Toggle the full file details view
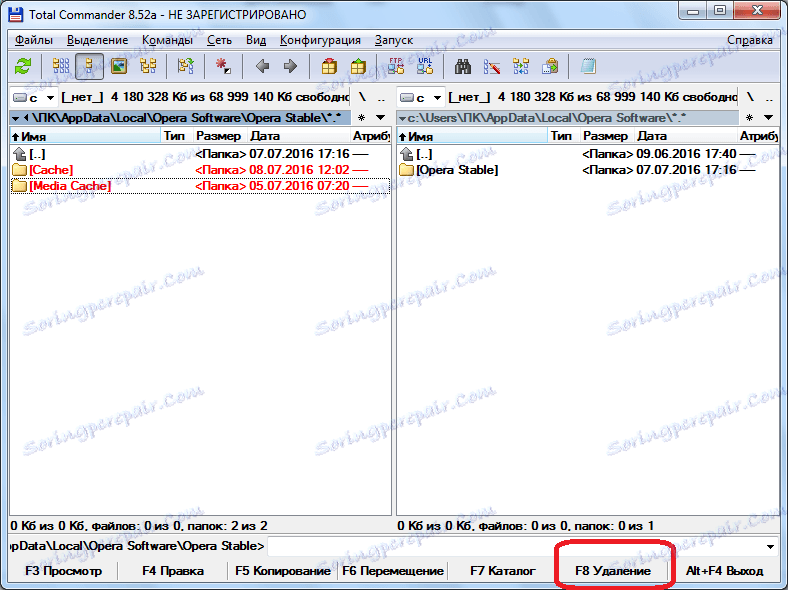 point(89,66)
